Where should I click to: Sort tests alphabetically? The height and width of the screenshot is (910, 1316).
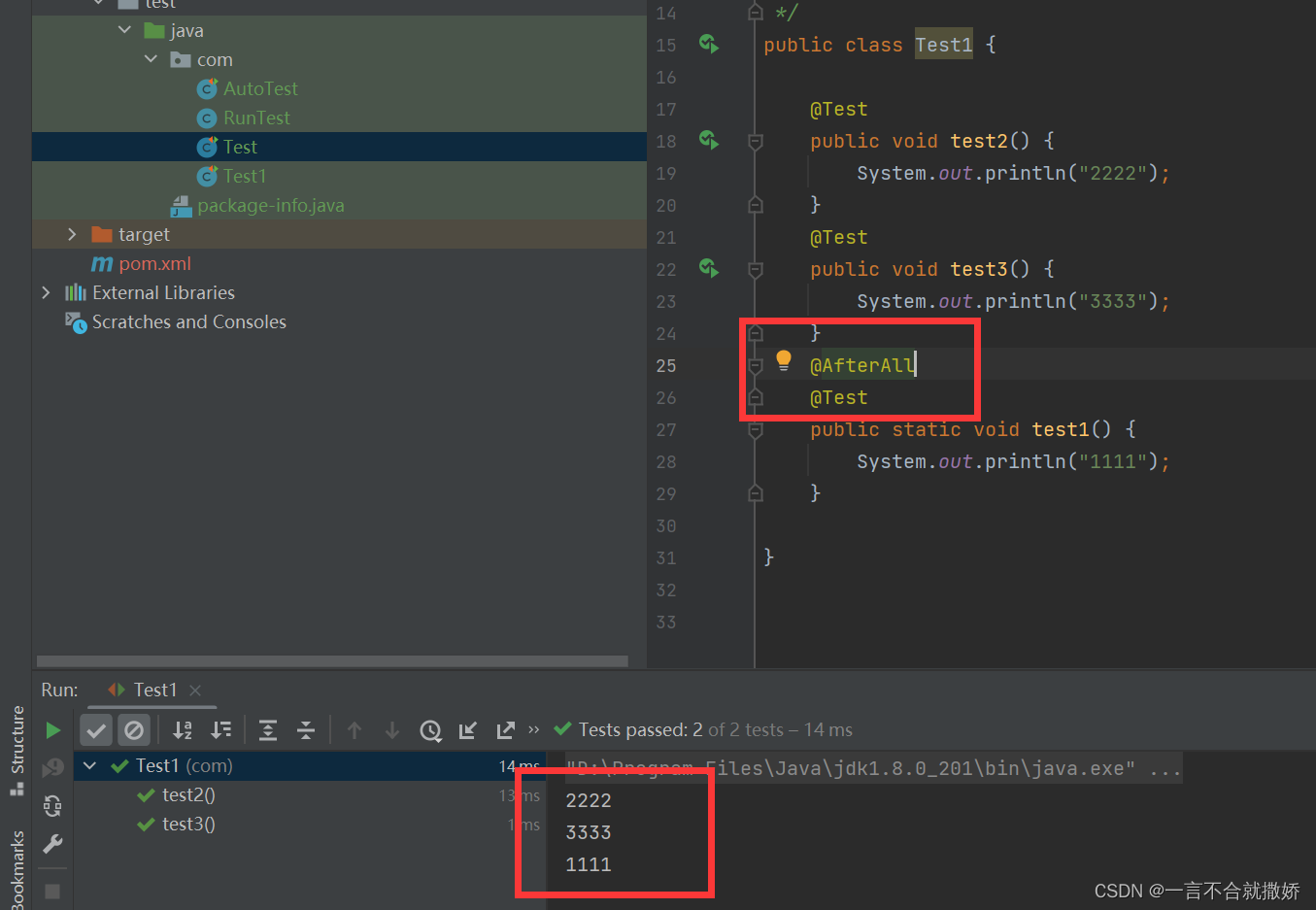[x=183, y=729]
